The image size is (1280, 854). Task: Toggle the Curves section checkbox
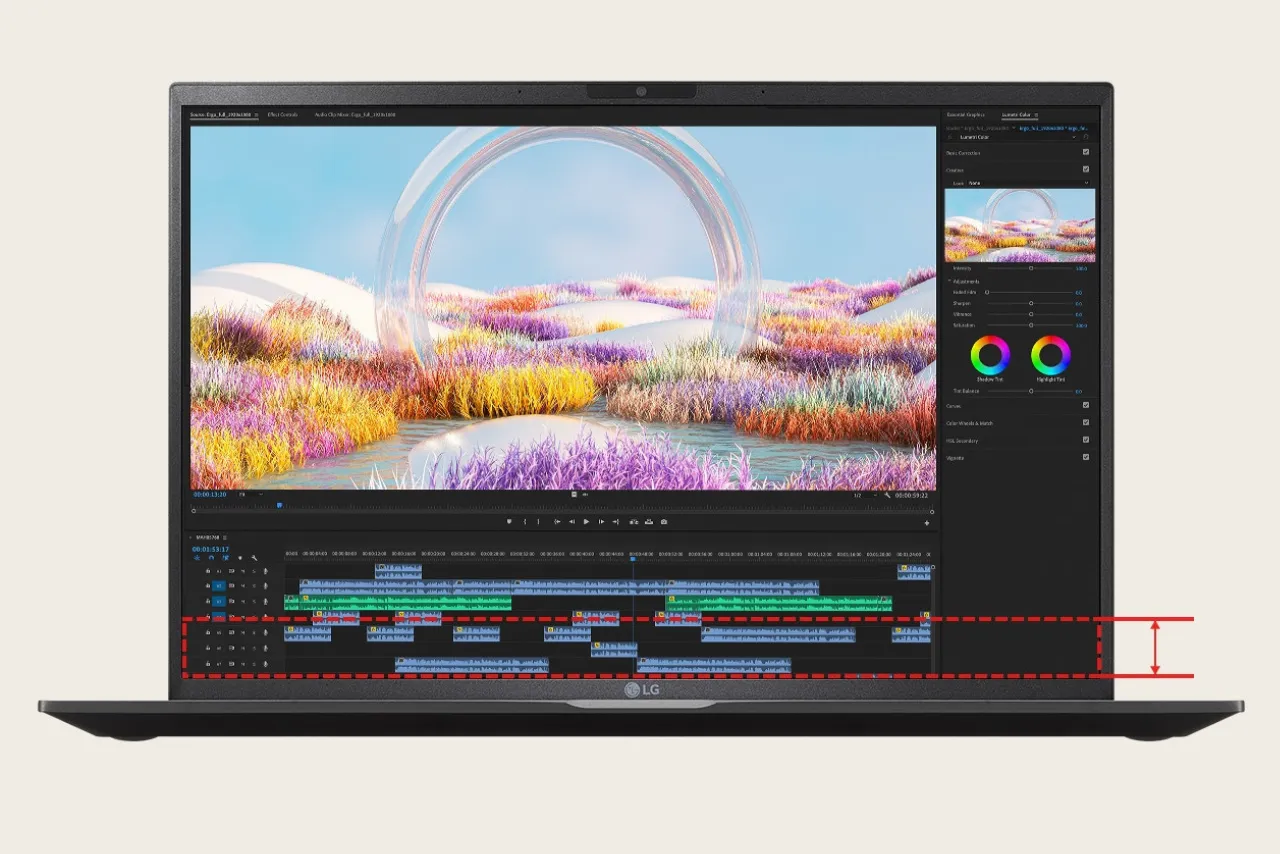click(1085, 406)
